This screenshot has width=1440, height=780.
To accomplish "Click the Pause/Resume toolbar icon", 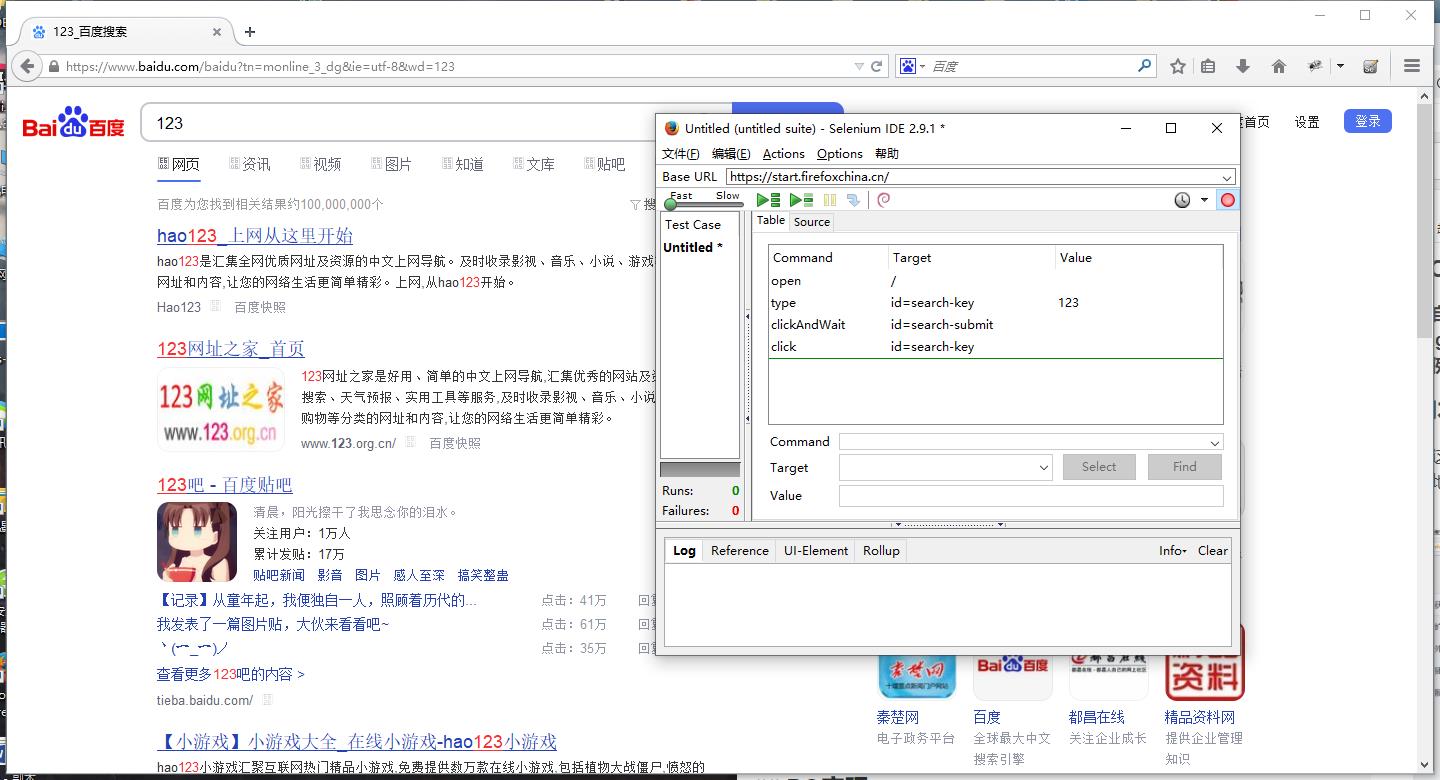I will 830,200.
